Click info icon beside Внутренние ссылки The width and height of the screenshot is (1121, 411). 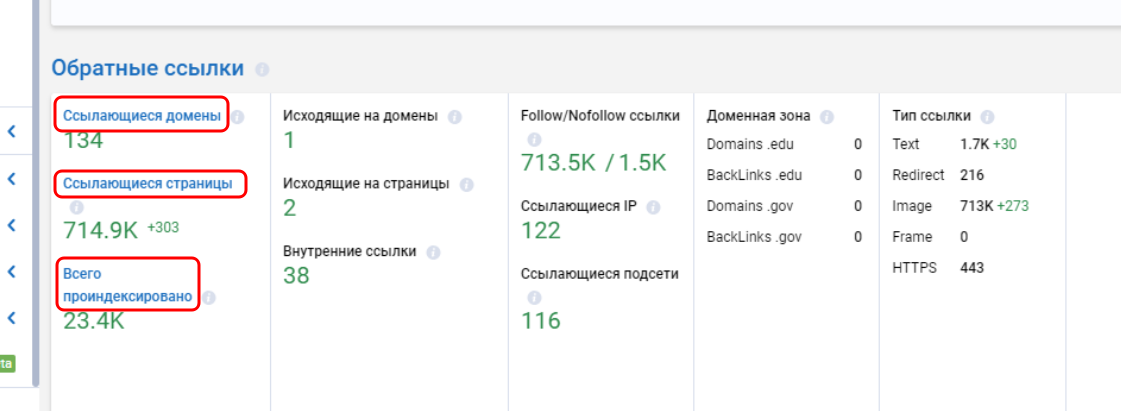(x=433, y=253)
